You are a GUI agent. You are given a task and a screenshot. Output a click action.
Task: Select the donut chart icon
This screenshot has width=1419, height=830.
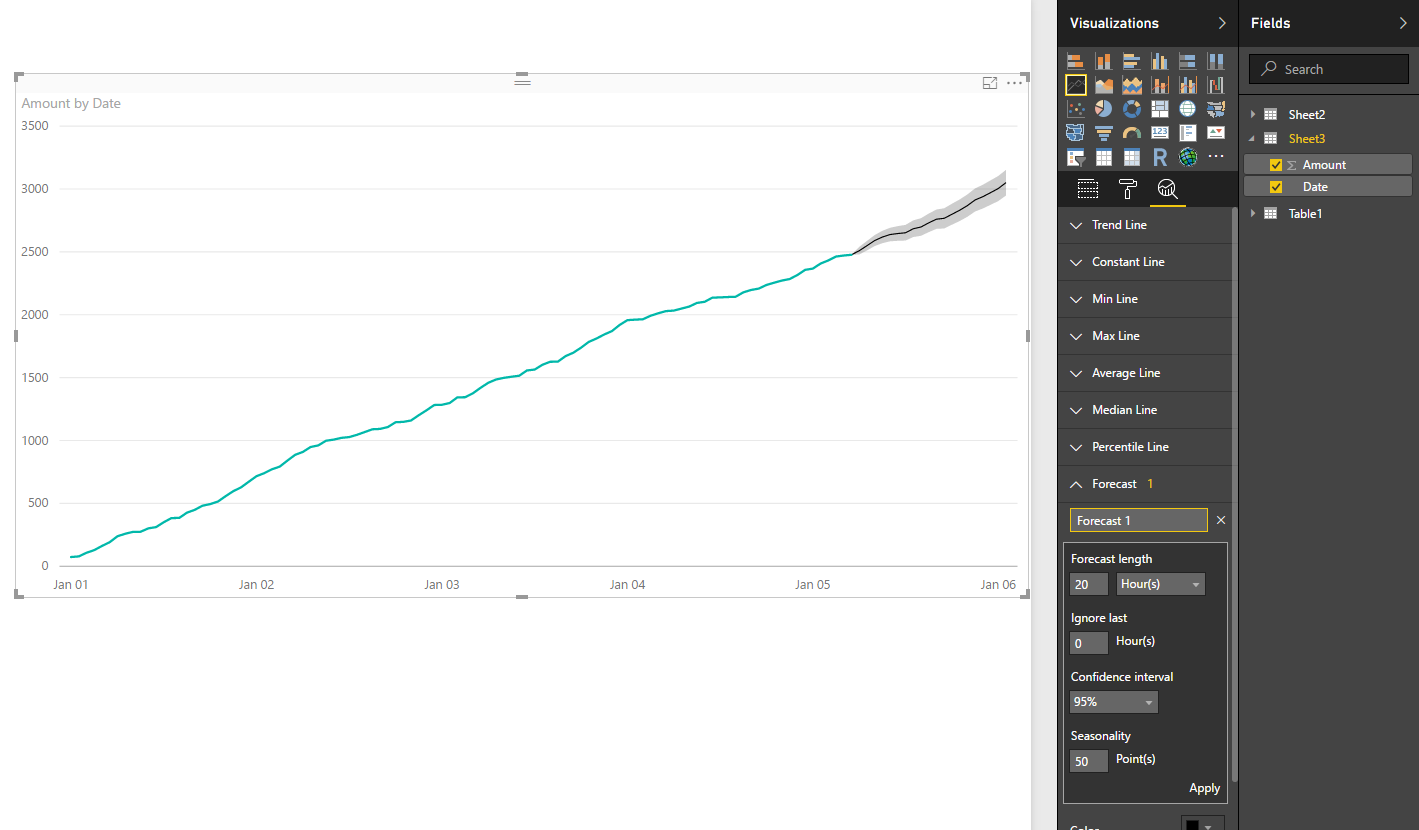click(x=1132, y=108)
